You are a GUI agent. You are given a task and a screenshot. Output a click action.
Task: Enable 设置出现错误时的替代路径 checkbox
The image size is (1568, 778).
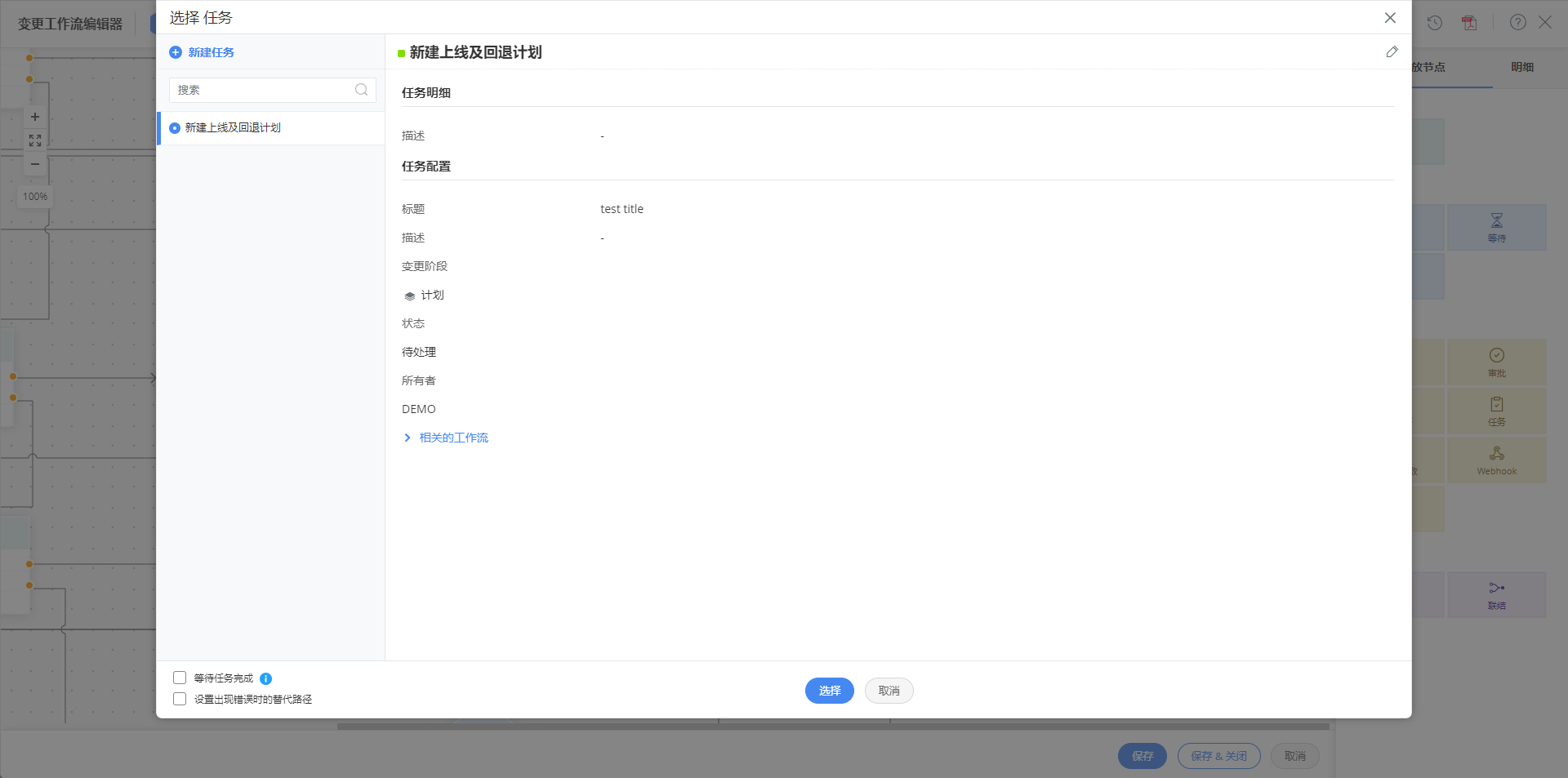click(x=180, y=699)
